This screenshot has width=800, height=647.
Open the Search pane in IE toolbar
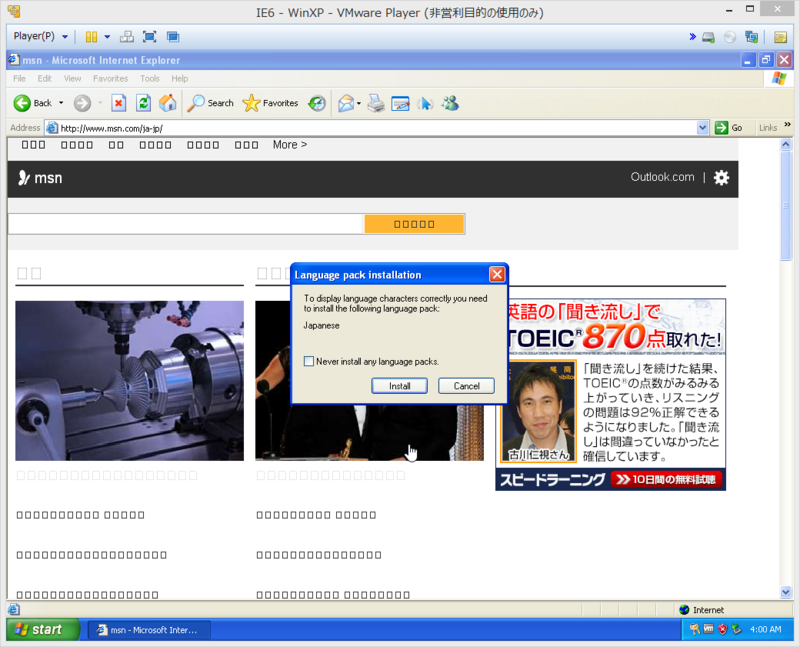tap(210, 104)
